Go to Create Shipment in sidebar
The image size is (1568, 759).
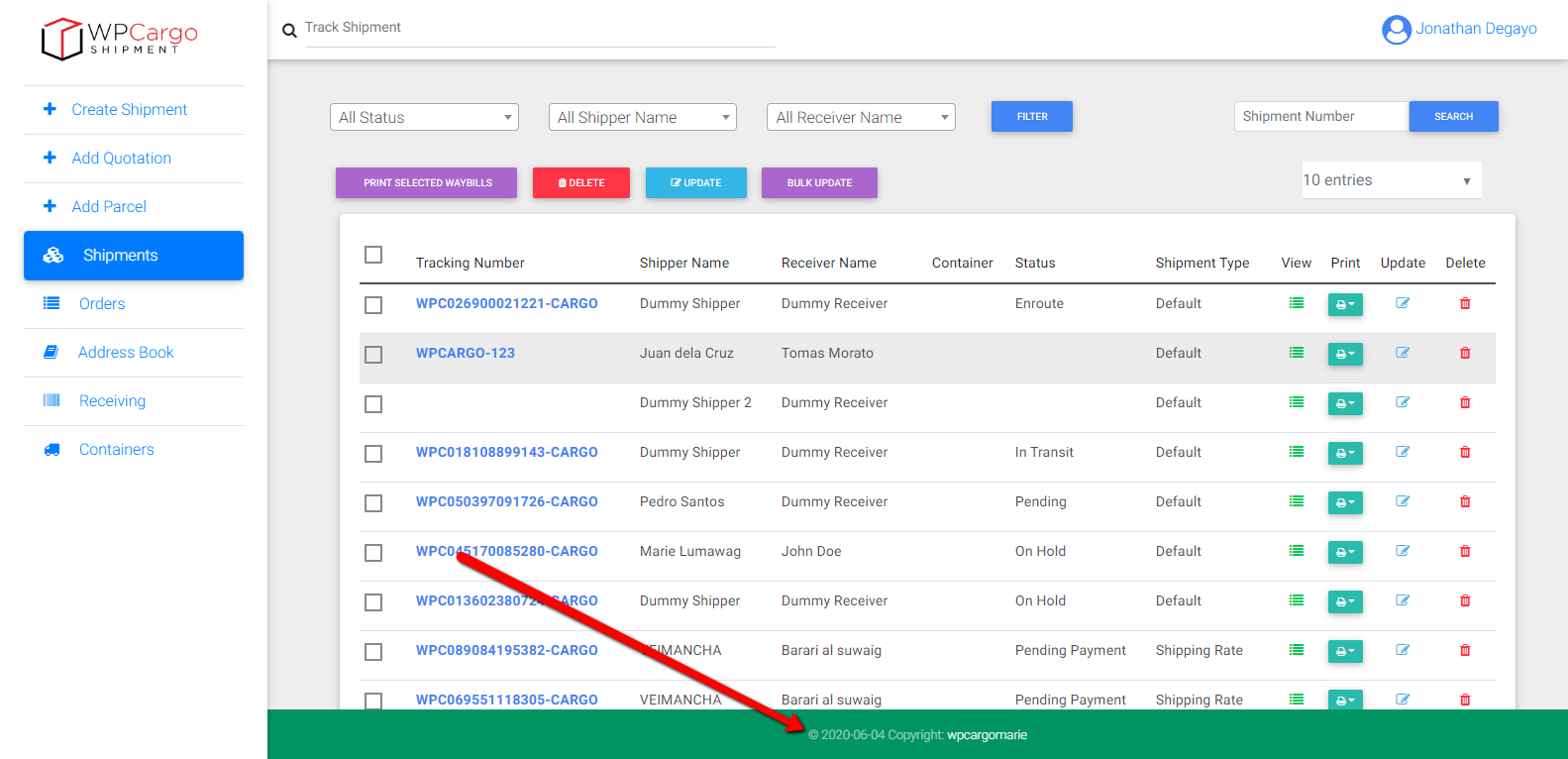[x=129, y=110]
